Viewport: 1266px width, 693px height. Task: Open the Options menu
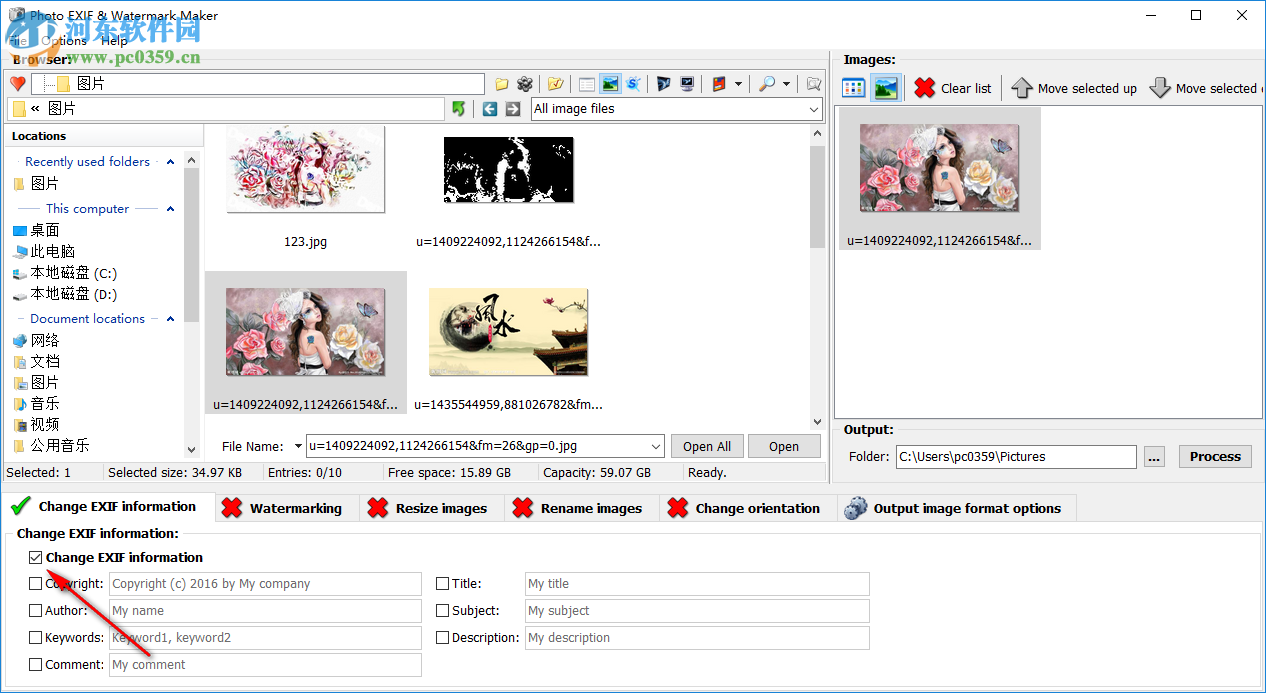(62, 40)
